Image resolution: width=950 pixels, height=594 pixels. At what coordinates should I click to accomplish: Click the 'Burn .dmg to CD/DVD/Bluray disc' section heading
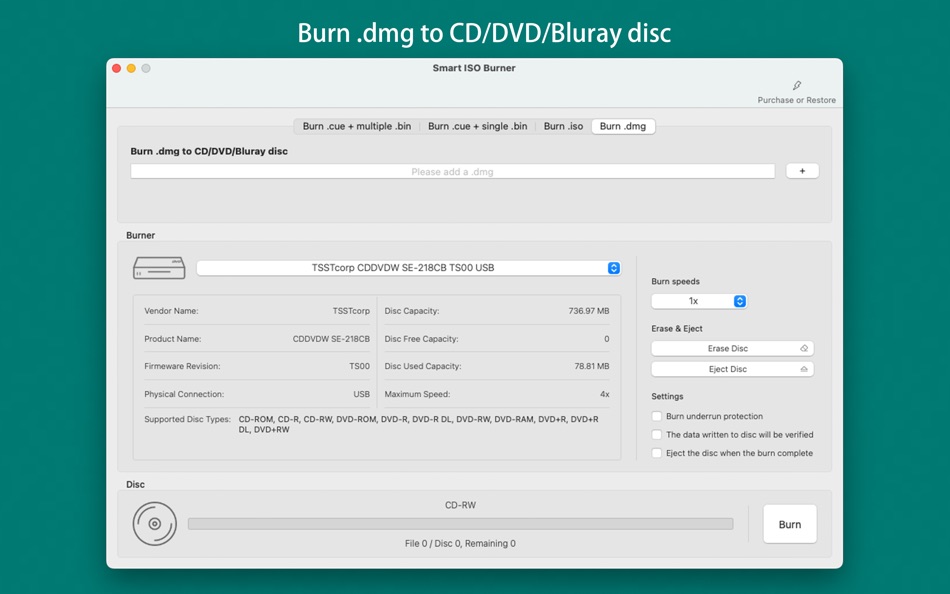click(x=209, y=152)
